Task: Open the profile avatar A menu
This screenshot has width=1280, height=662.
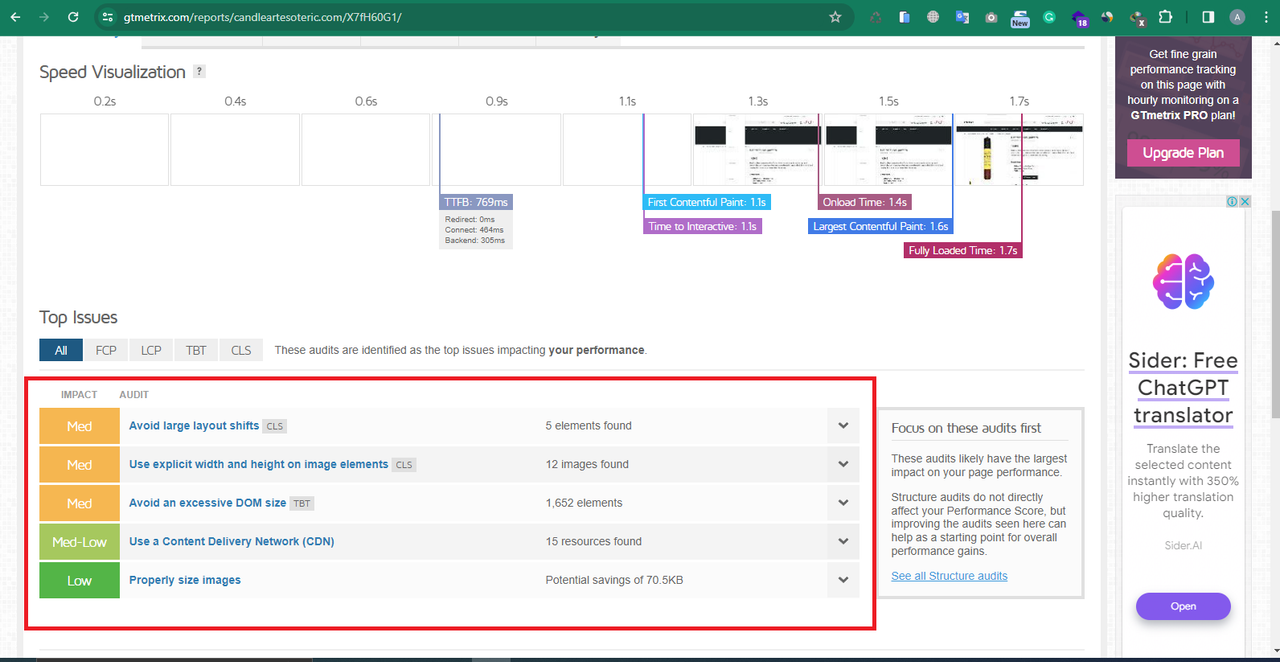Action: pos(1237,17)
